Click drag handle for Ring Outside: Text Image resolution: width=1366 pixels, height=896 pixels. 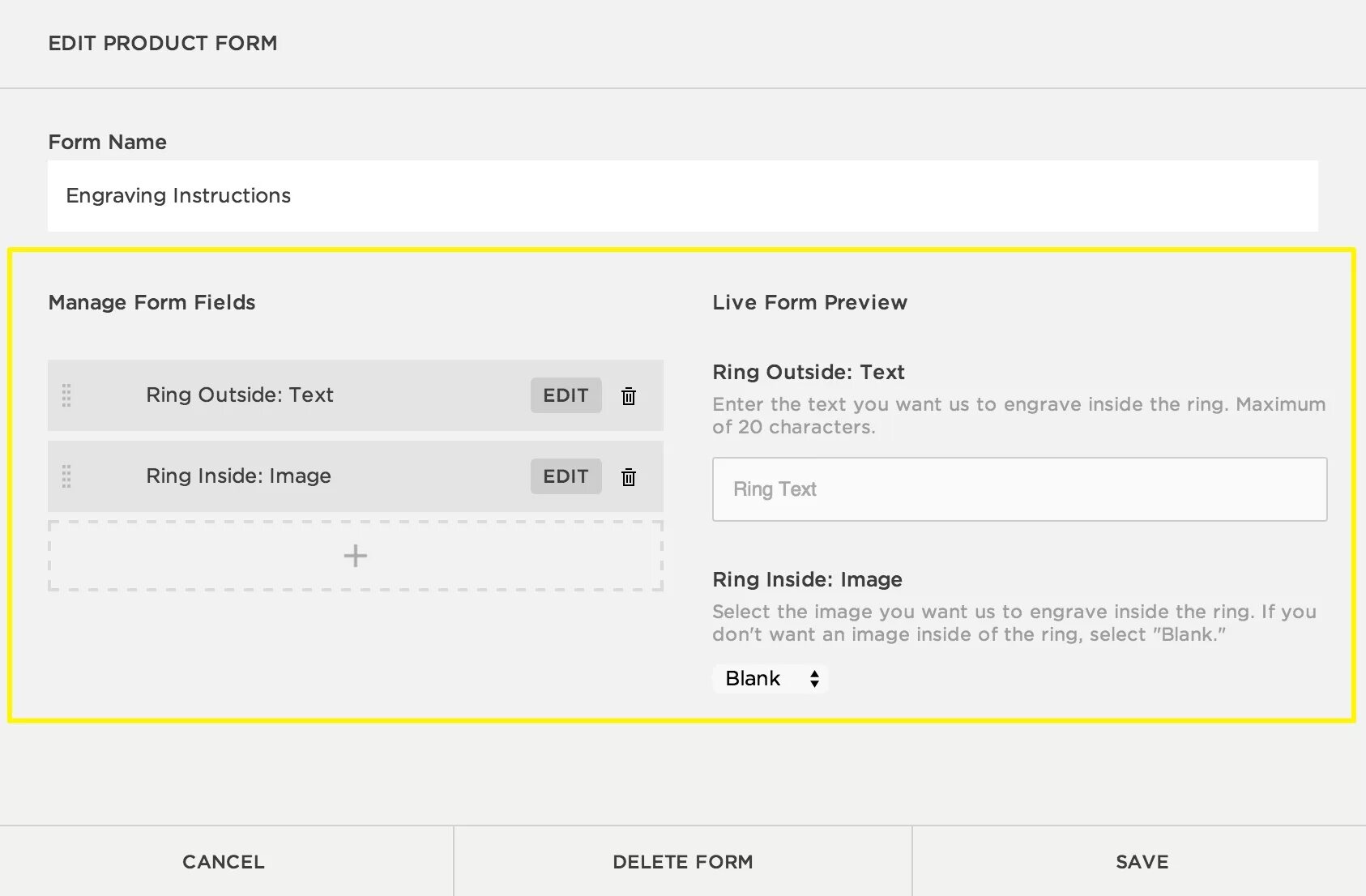66,395
